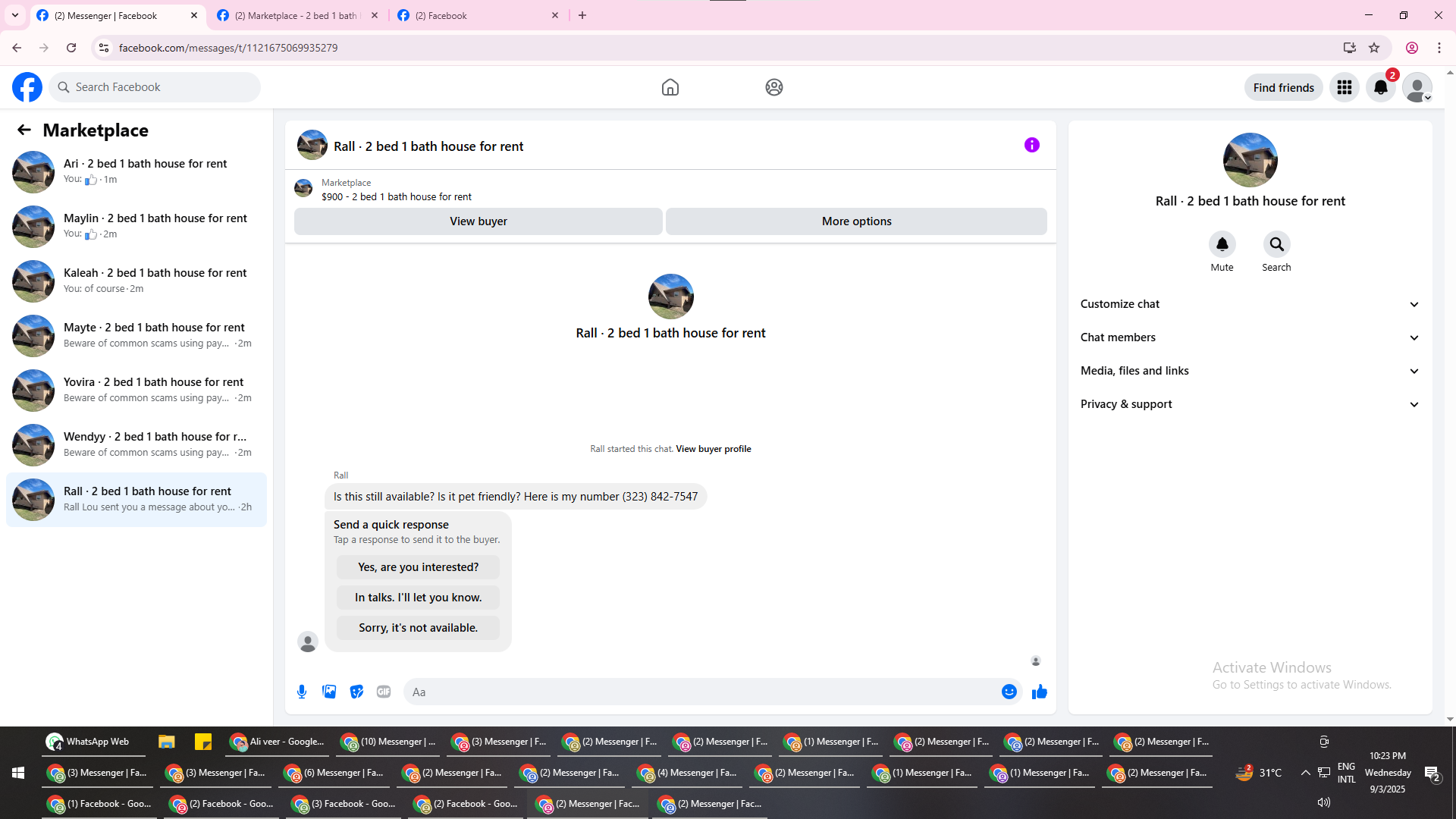This screenshot has width=1456, height=819.
Task: Open Rall's listing thumbnail in right panel
Action: point(1250,160)
